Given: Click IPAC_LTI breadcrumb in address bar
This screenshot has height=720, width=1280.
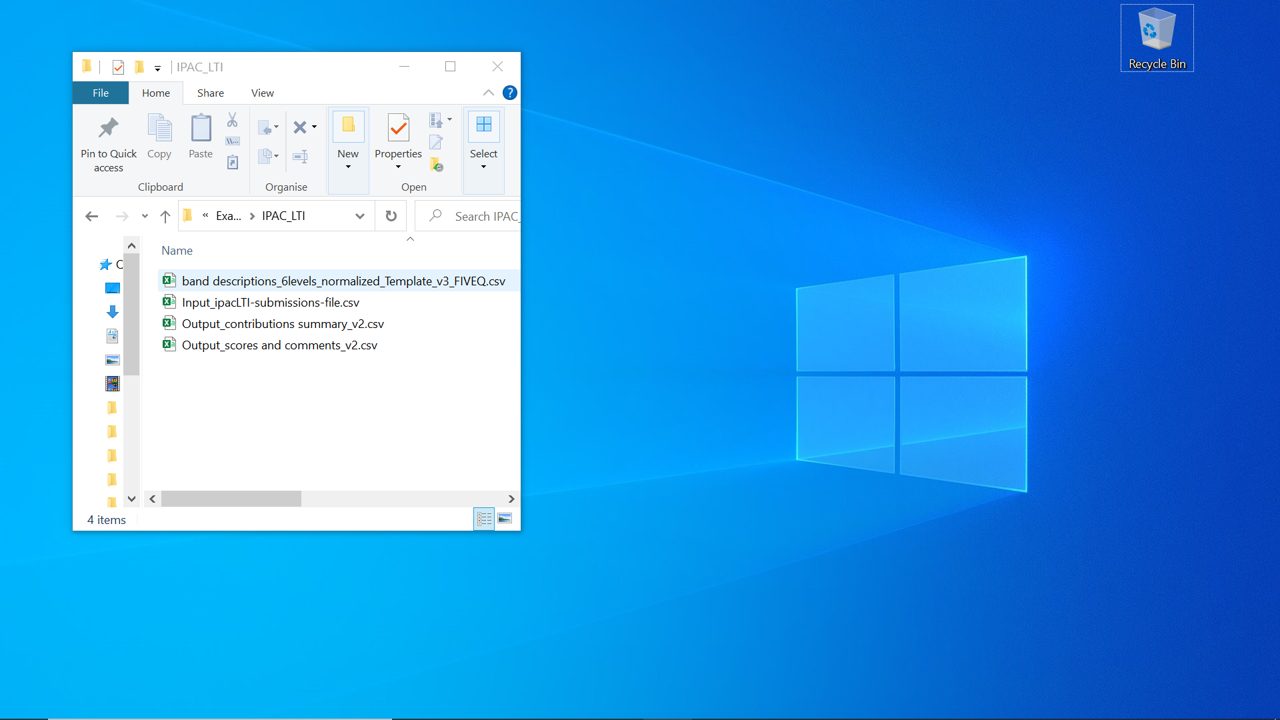Looking at the screenshot, I should pos(283,216).
